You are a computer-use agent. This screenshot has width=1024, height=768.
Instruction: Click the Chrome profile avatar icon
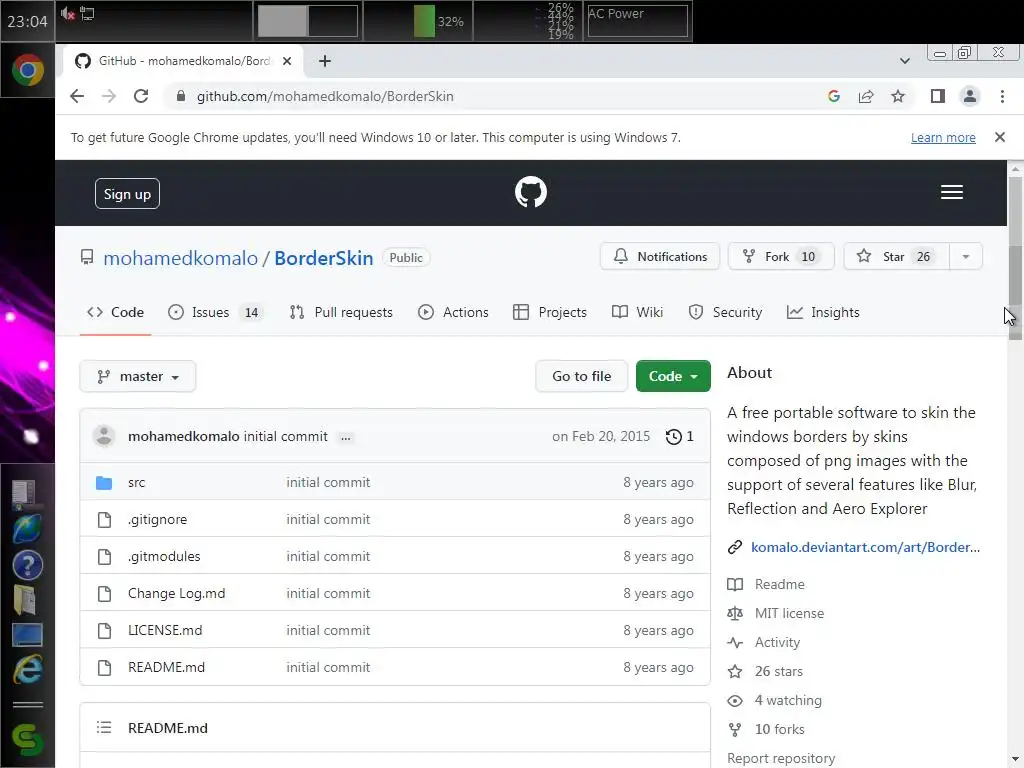(x=970, y=97)
